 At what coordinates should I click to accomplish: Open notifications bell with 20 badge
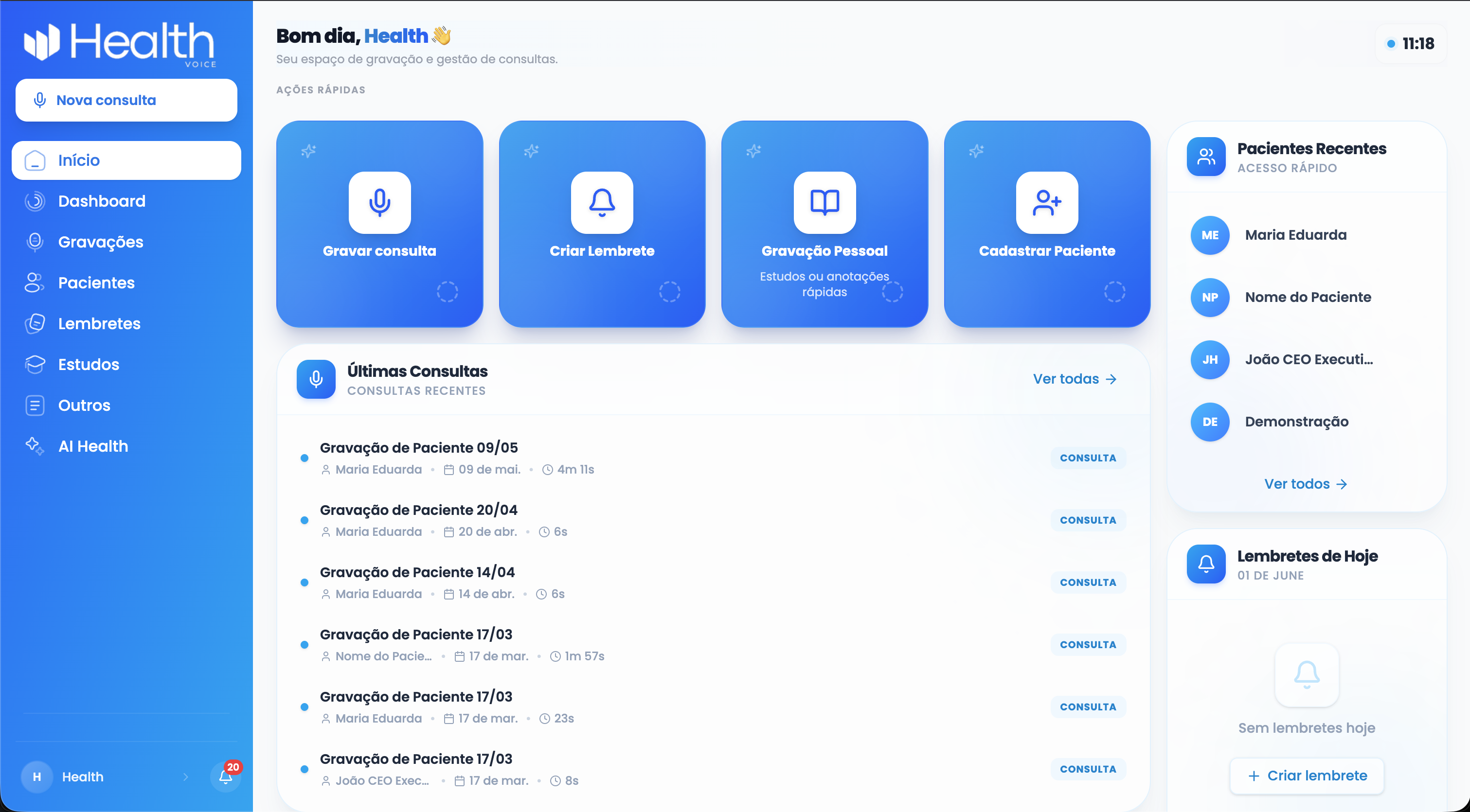(x=225, y=776)
